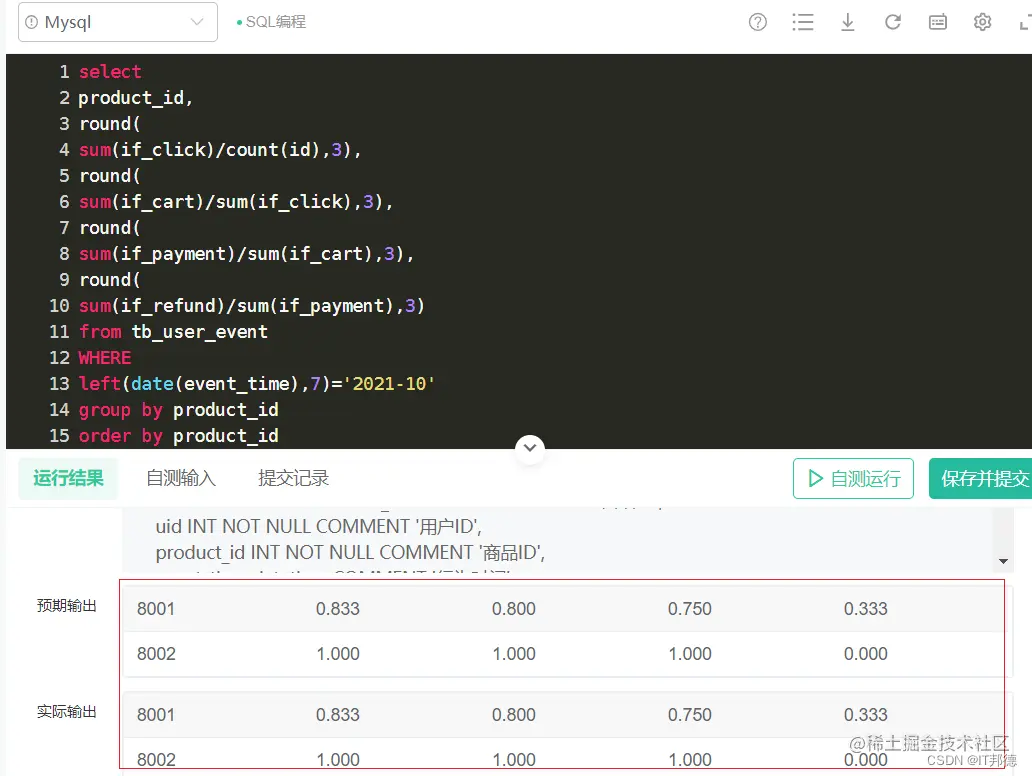This screenshot has height=776, width=1032.
Task: Click 自测运行 button
Action: tap(853, 479)
